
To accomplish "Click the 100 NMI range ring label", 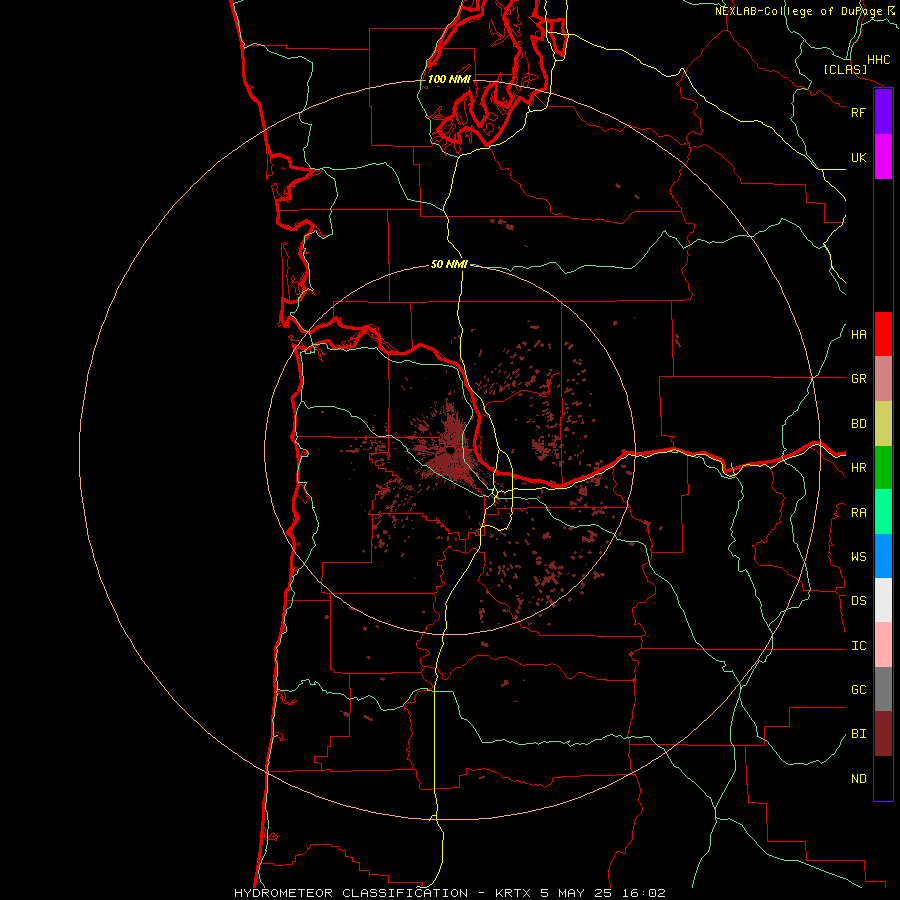I will click(x=449, y=79).
